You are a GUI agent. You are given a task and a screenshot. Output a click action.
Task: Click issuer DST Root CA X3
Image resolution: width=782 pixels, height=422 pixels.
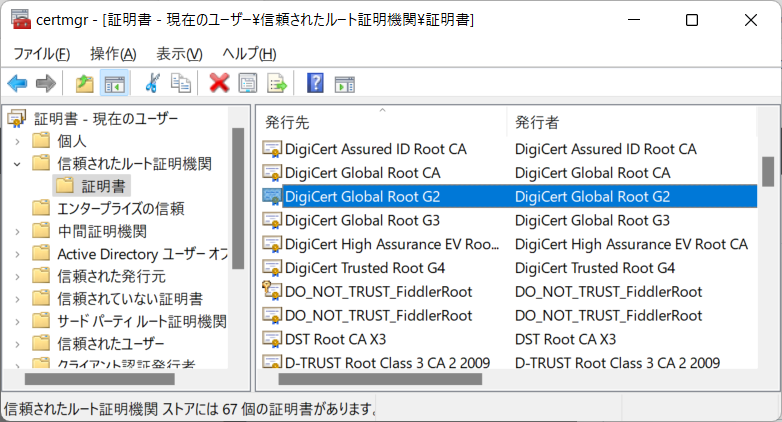pyautogui.click(x=565, y=339)
